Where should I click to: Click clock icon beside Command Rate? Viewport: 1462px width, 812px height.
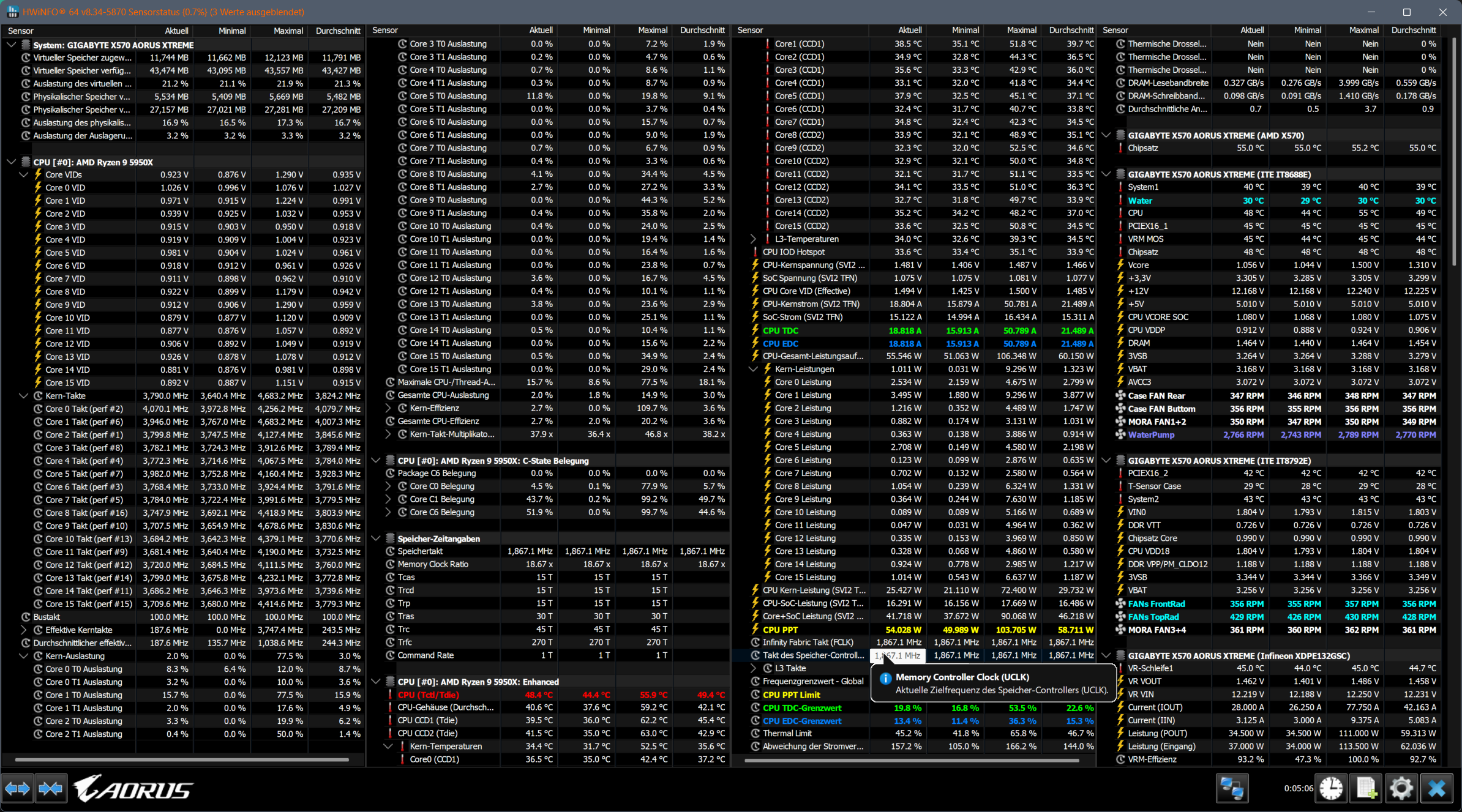(x=390, y=655)
